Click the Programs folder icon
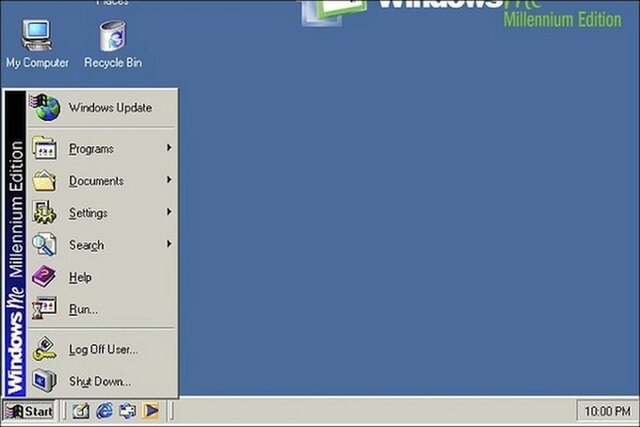640x427 pixels. (x=44, y=148)
